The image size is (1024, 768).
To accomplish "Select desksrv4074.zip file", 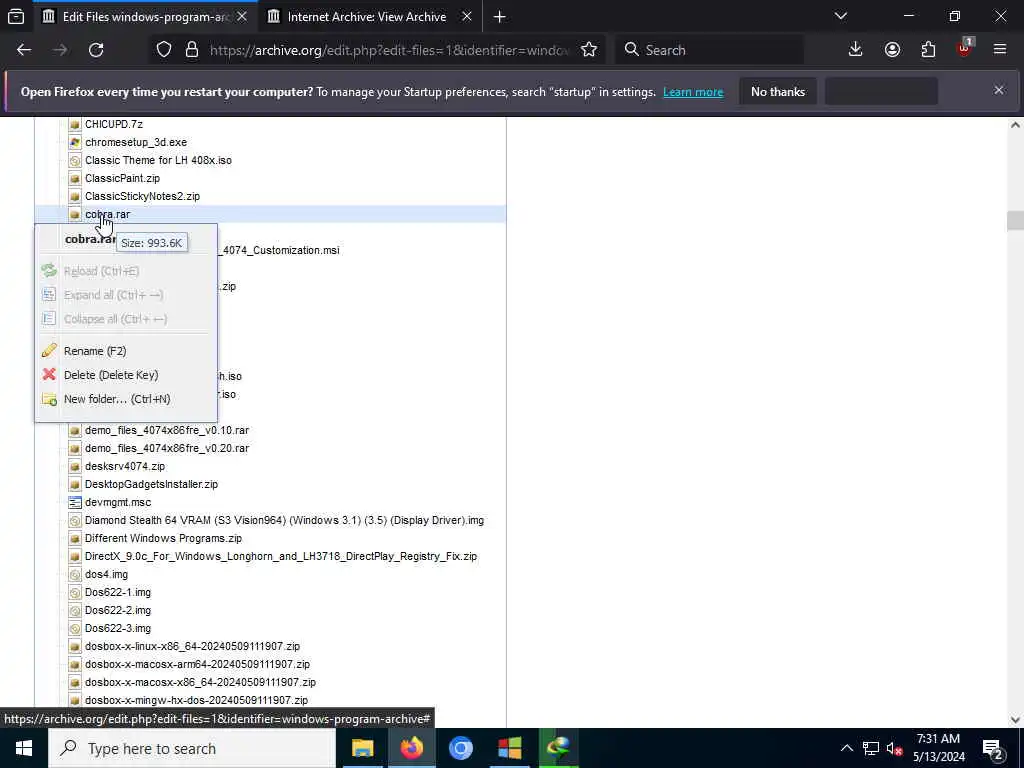I will point(125,466).
